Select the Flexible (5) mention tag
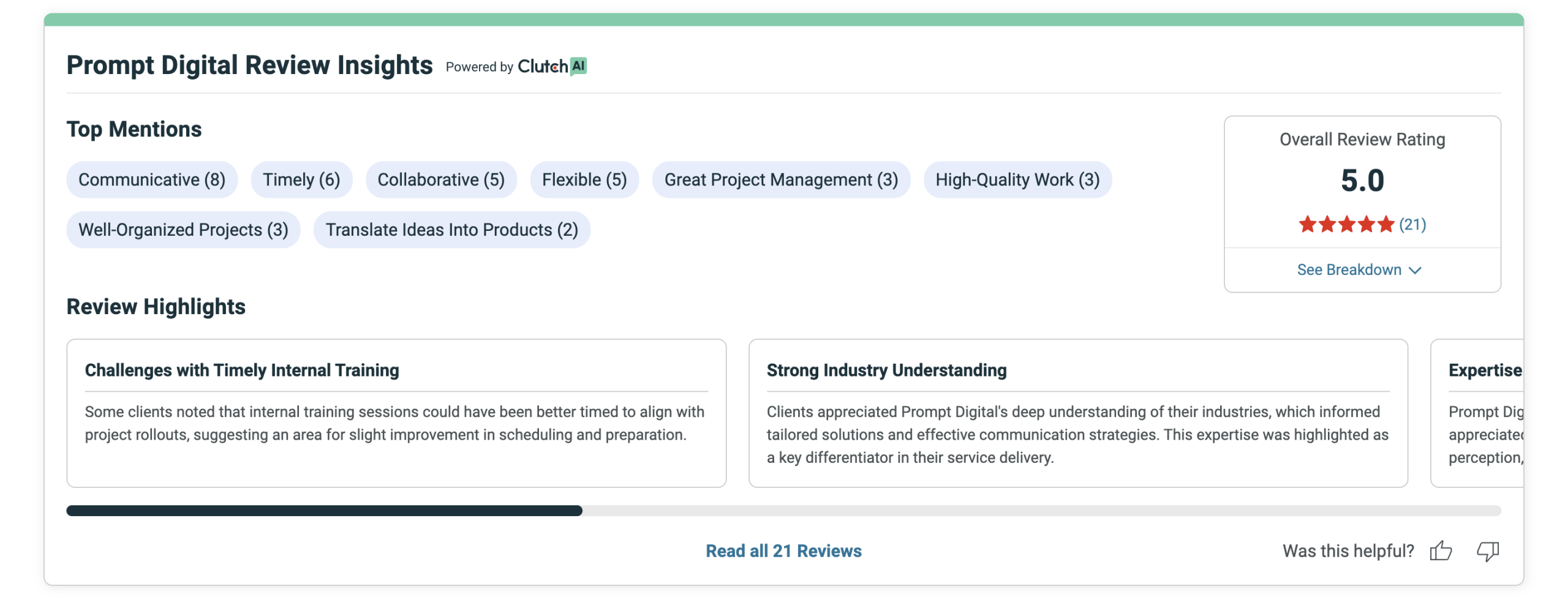This screenshot has height=600, width=1568. coord(584,179)
